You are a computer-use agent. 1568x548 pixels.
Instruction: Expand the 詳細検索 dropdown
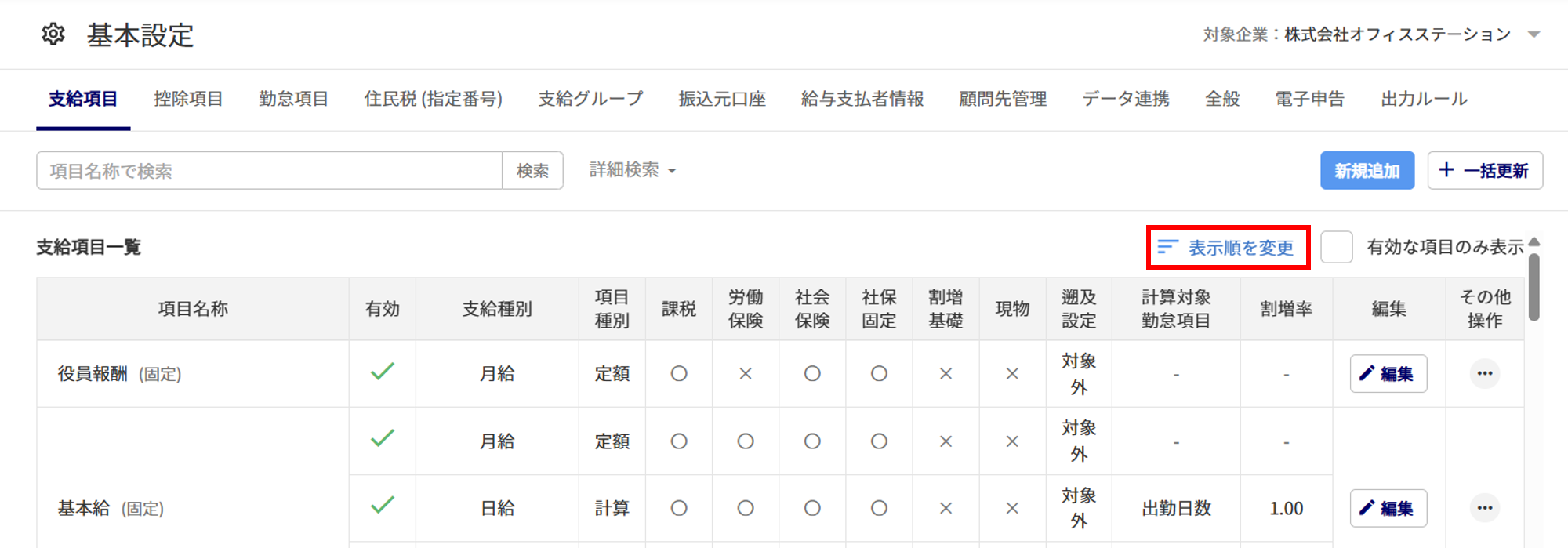click(633, 170)
